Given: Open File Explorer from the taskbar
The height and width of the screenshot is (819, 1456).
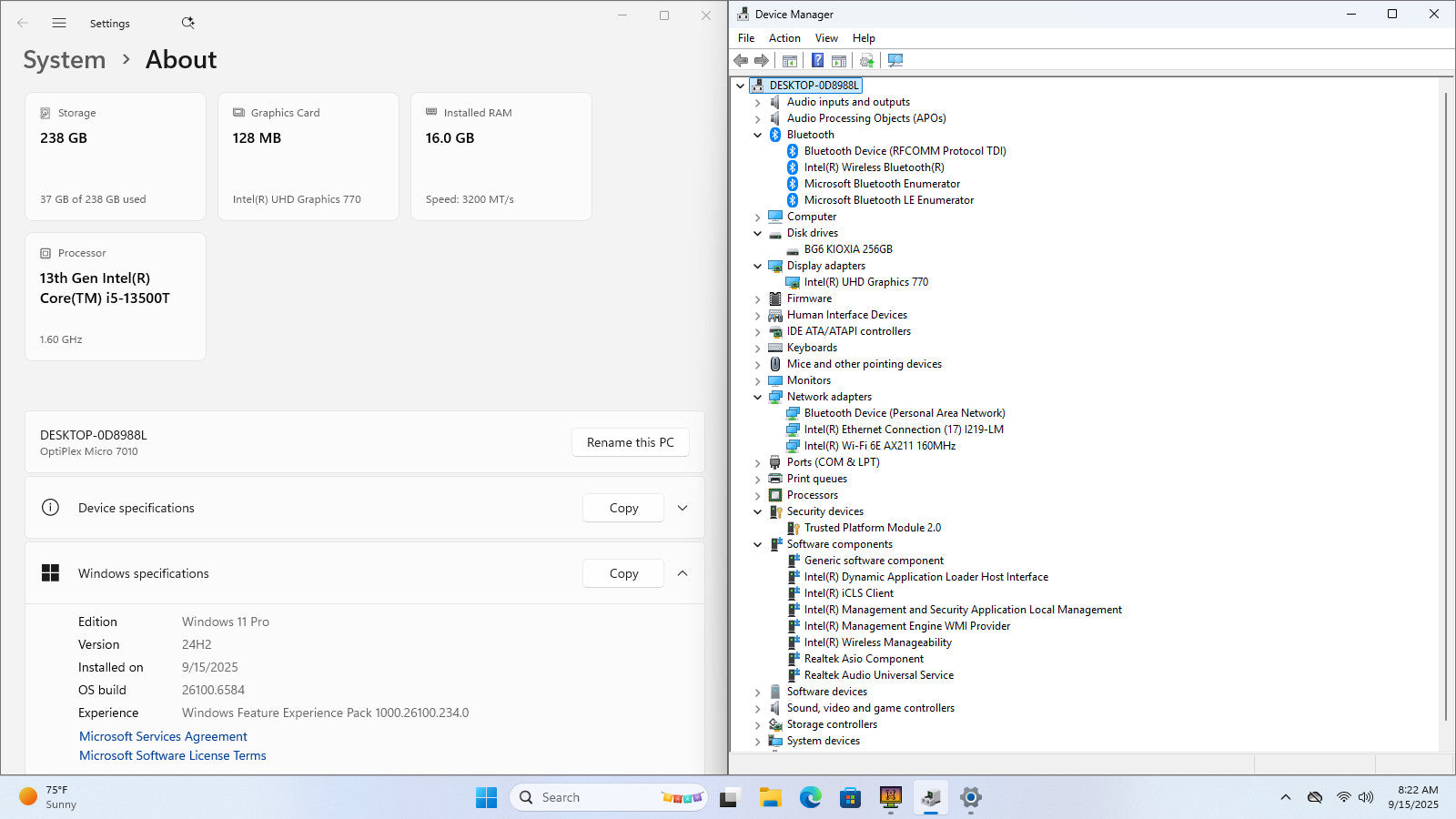Looking at the screenshot, I should [x=771, y=797].
